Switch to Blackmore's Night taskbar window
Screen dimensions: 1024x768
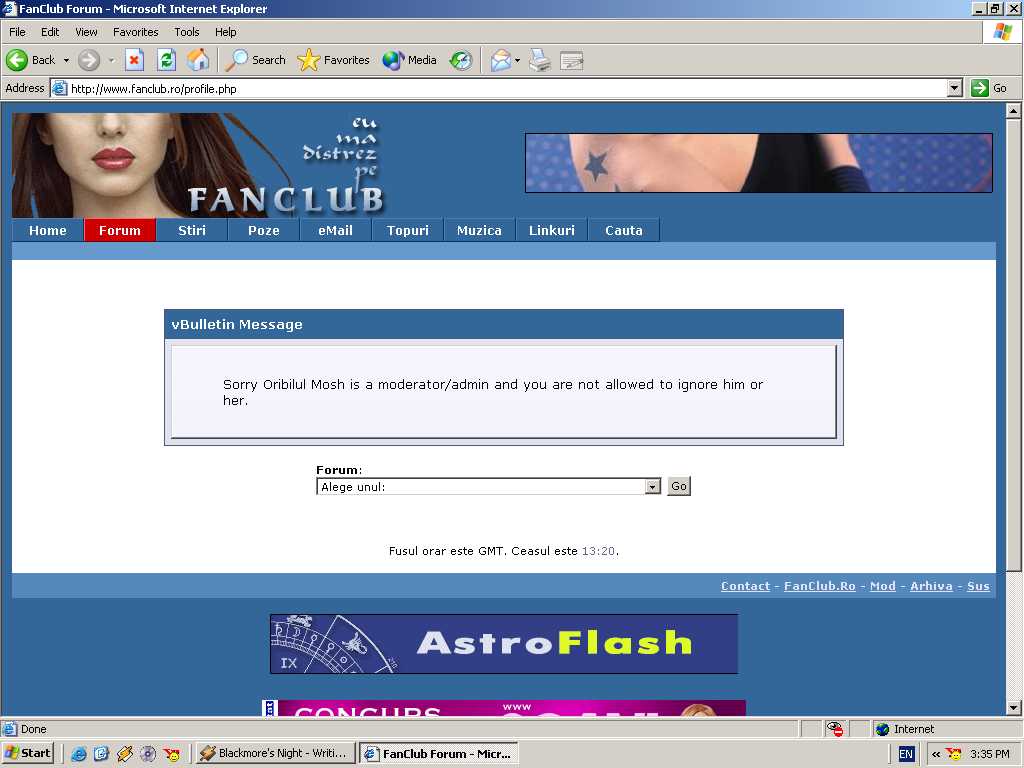point(275,754)
